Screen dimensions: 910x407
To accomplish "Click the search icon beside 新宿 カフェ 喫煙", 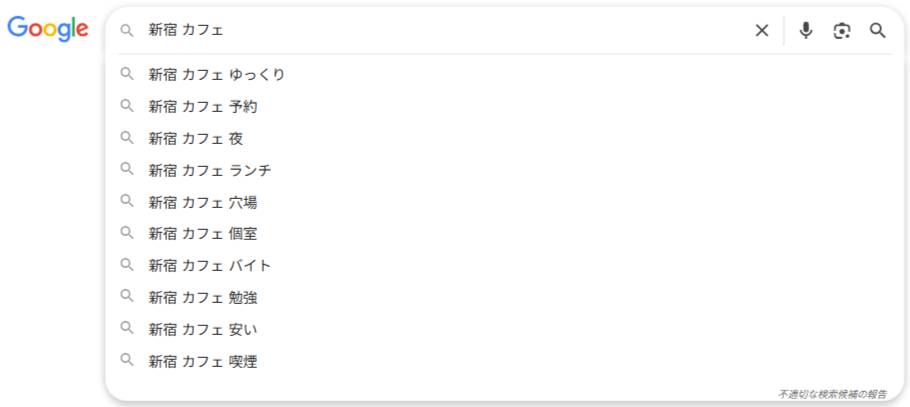I will [127, 361].
